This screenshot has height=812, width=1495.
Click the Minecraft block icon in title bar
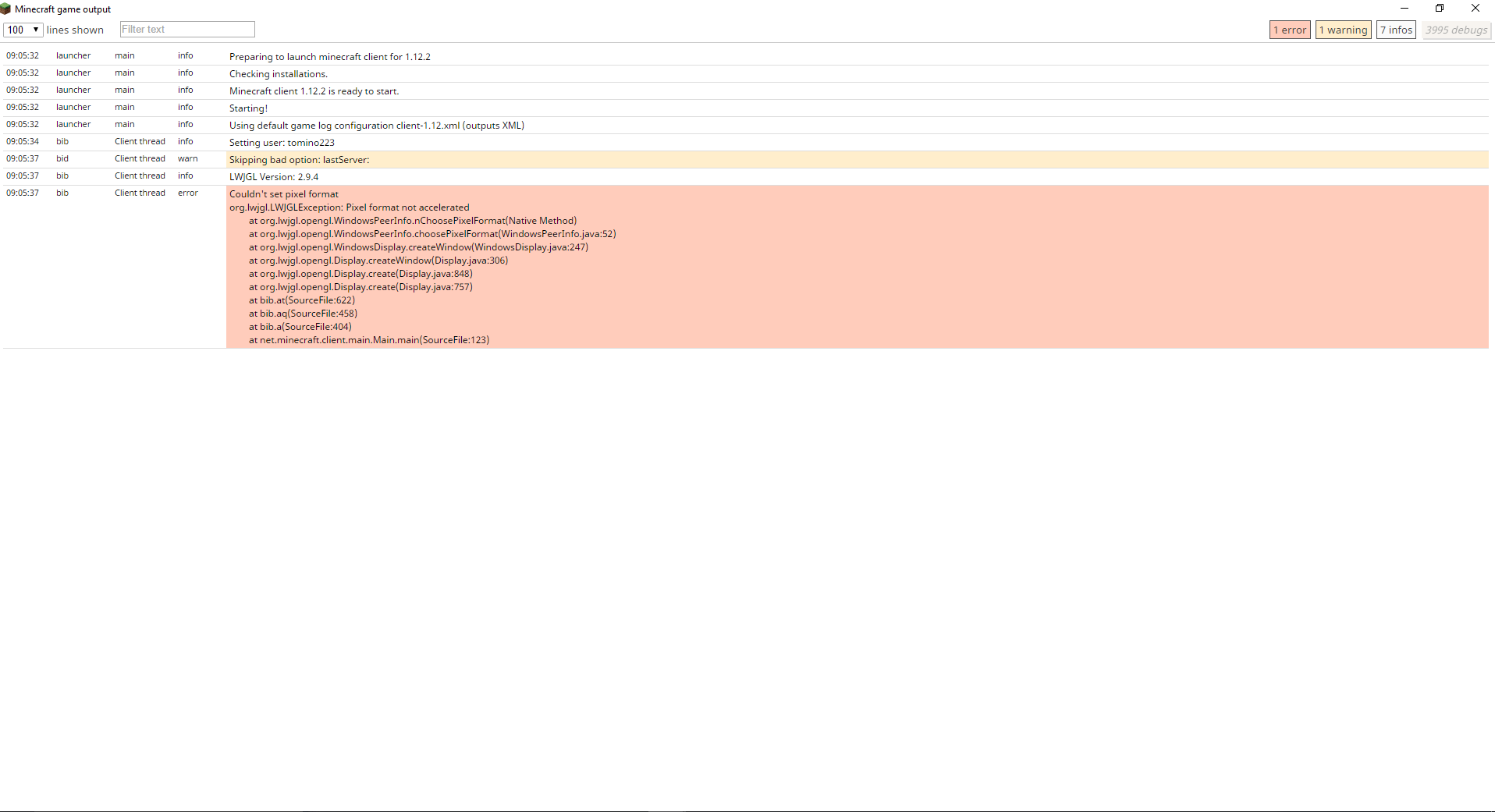5,9
